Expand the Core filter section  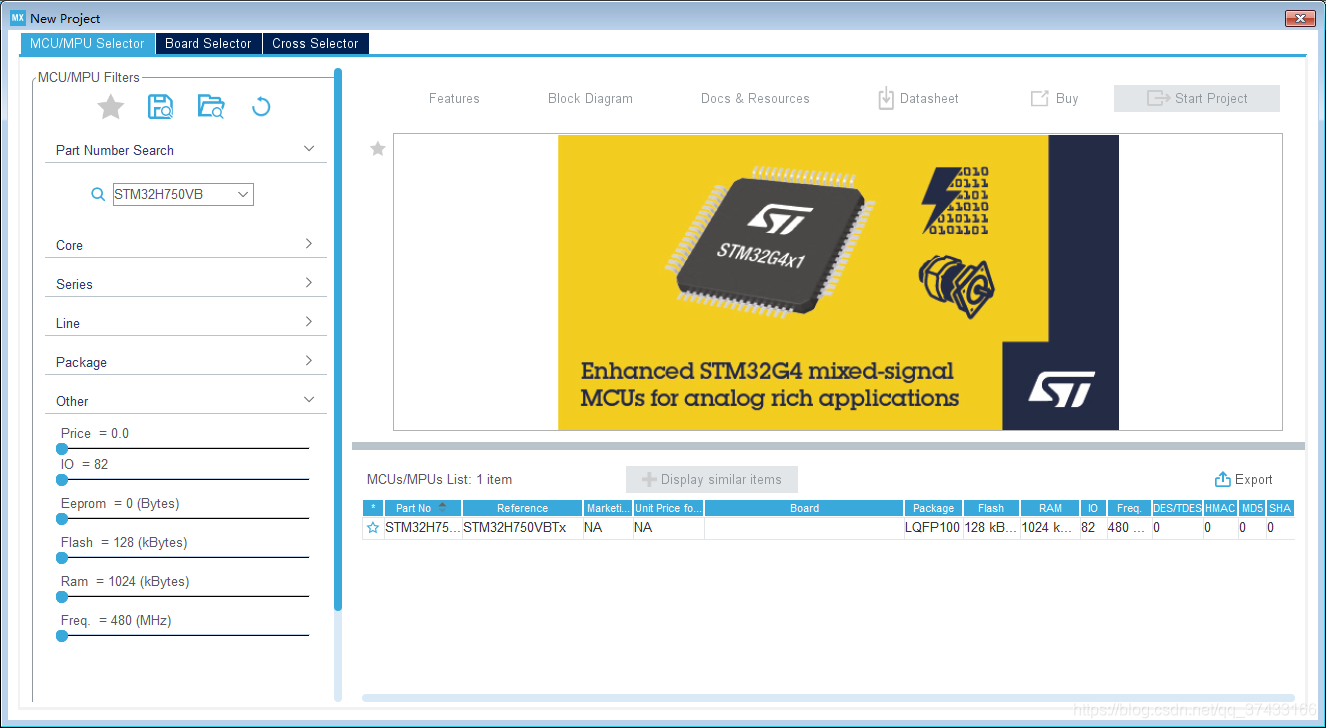tap(185, 244)
